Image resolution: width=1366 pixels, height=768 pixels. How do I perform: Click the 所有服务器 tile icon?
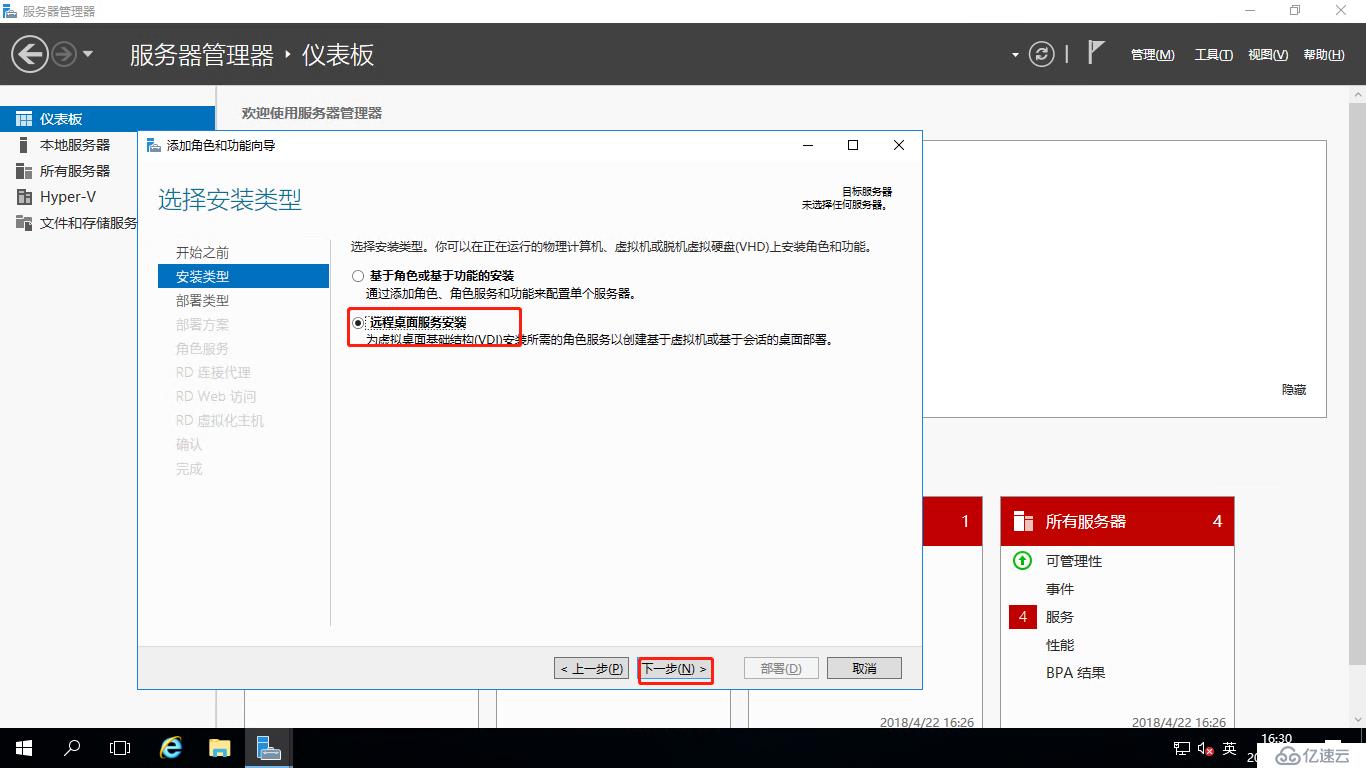click(1022, 521)
